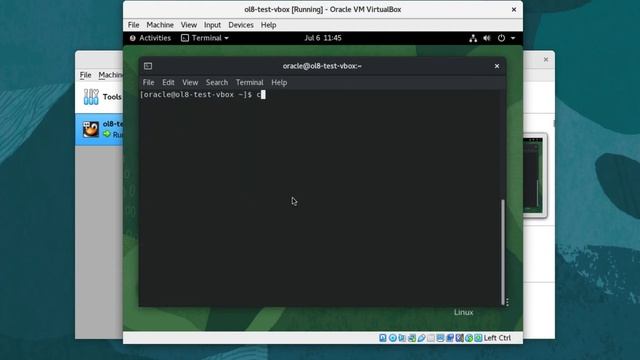640x360 pixels.
Task: Click the Left Ctrl host key label
Action: (x=497, y=338)
